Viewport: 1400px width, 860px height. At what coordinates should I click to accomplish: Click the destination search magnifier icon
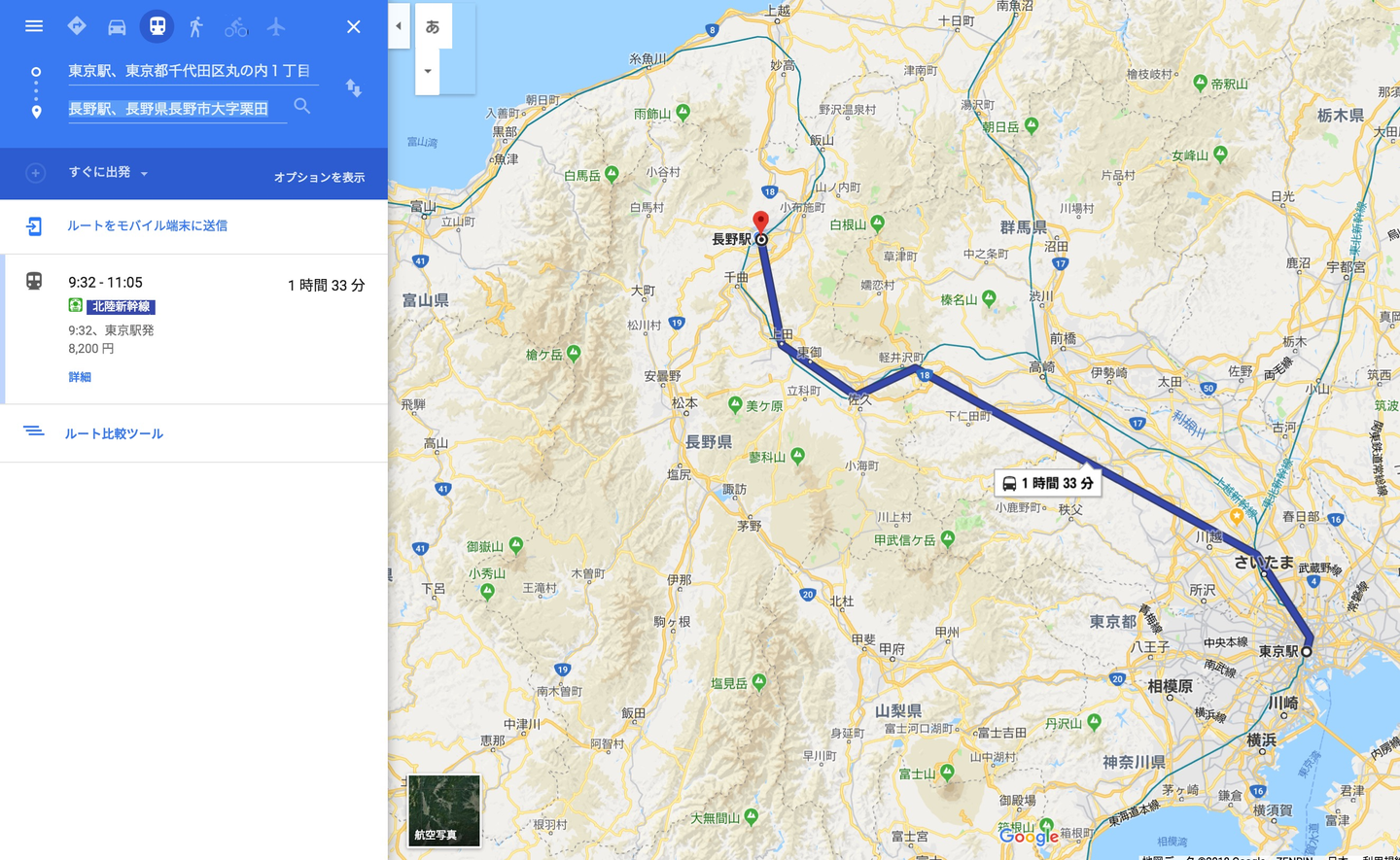tap(302, 106)
